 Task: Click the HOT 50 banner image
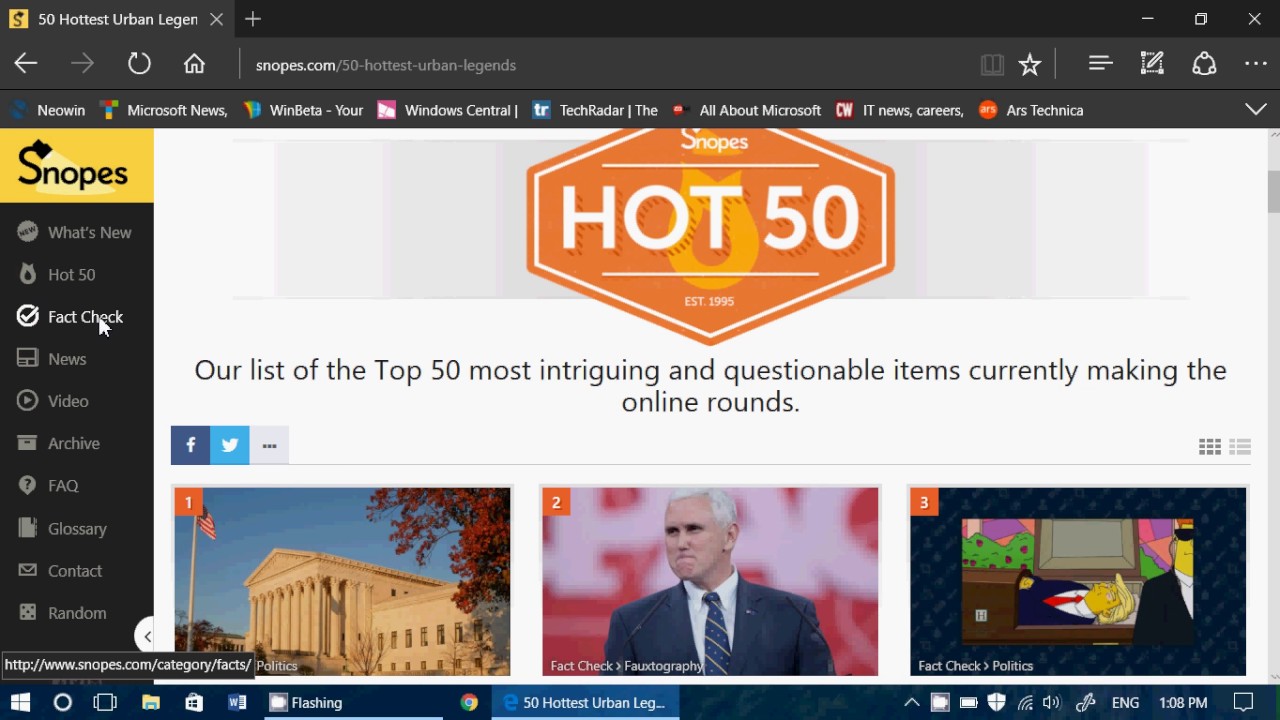(710, 237)
